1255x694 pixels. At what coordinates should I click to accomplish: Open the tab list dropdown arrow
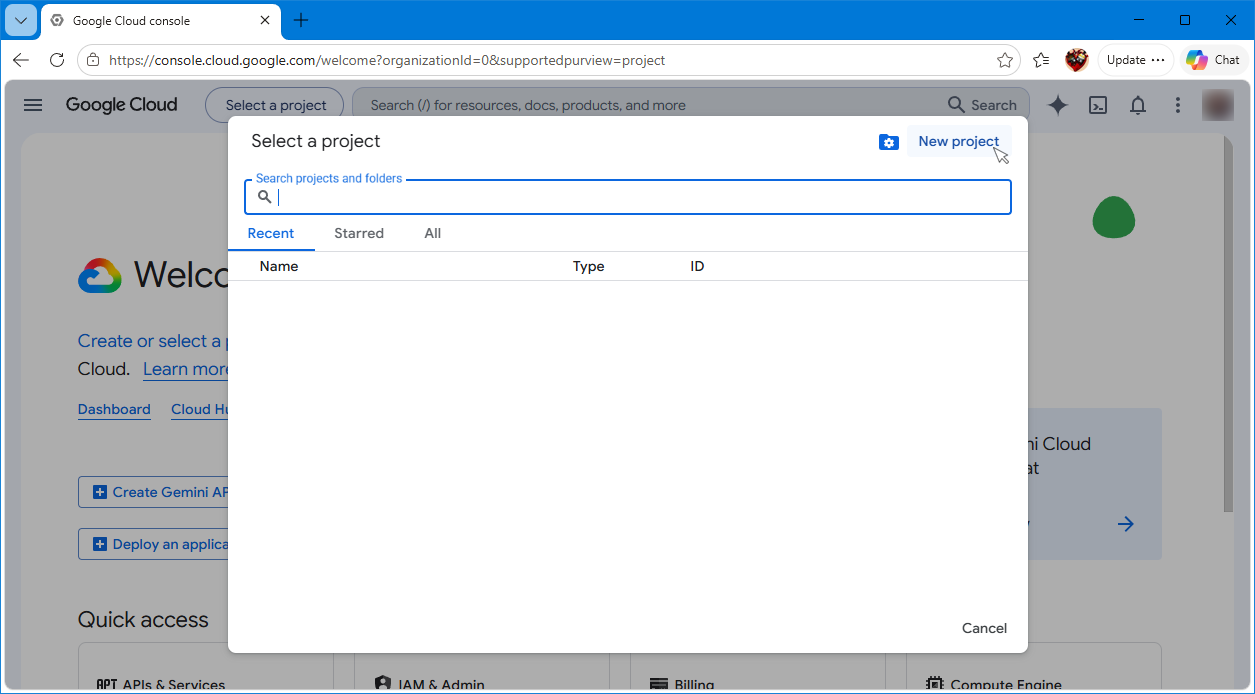coord(20,20)
